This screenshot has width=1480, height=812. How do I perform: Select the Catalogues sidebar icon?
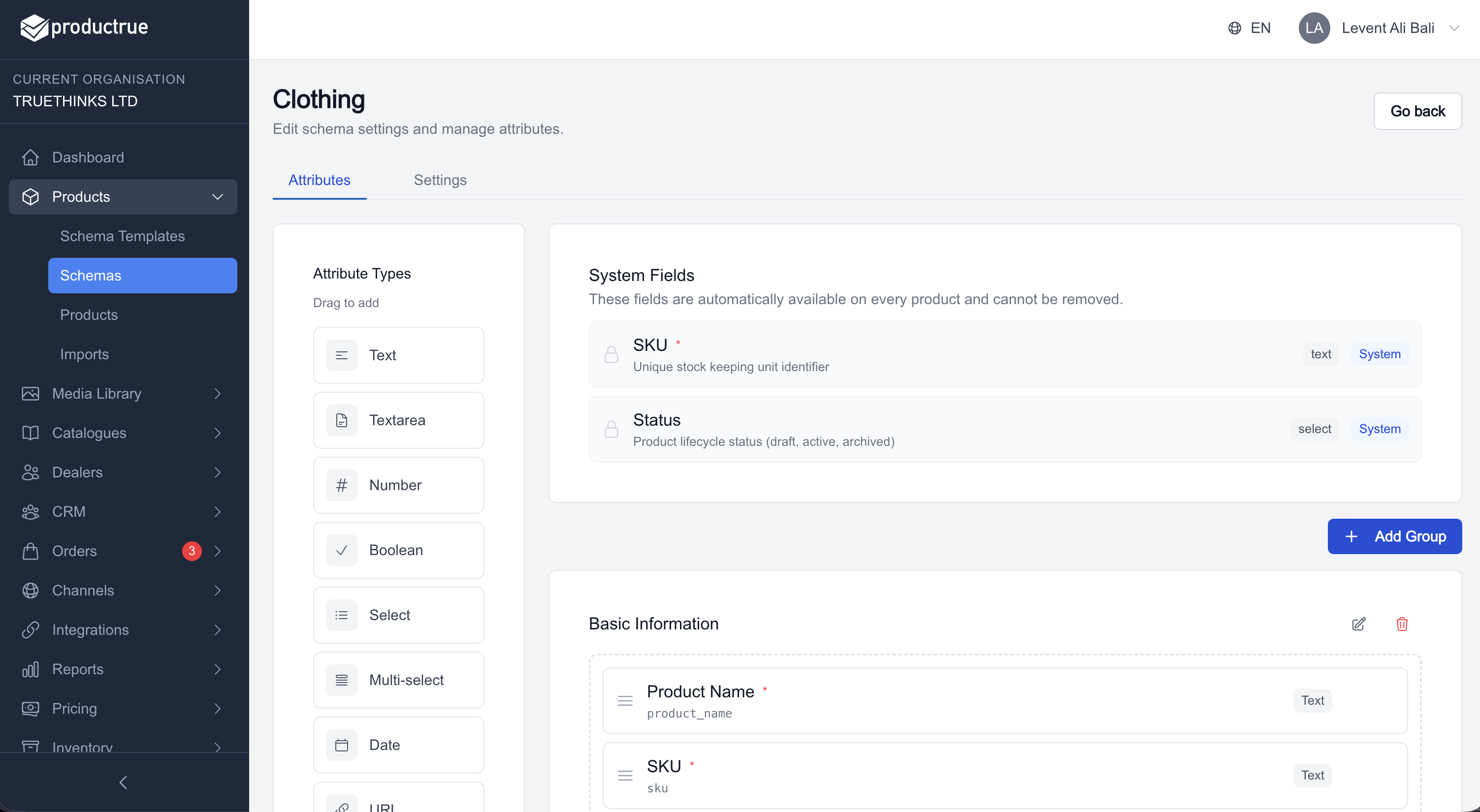(x=31, y=433)
